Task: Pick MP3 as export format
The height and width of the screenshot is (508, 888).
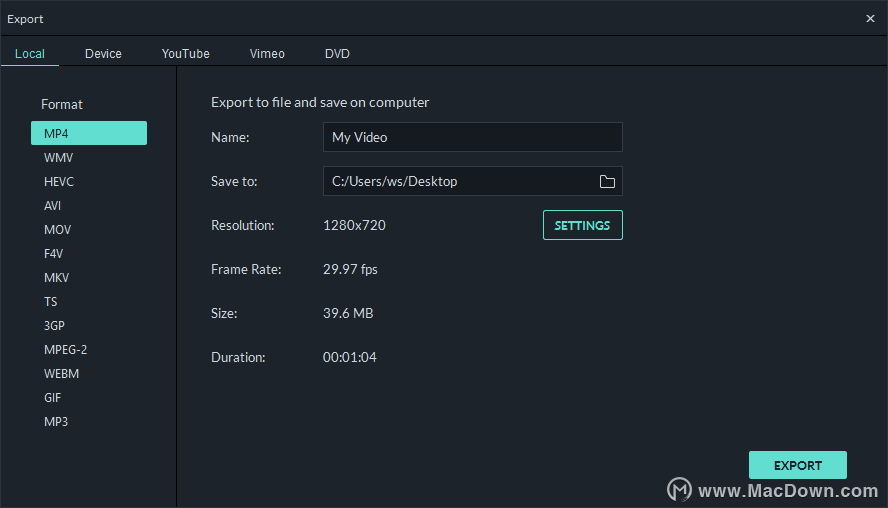Action: click(x=56, y=421)
